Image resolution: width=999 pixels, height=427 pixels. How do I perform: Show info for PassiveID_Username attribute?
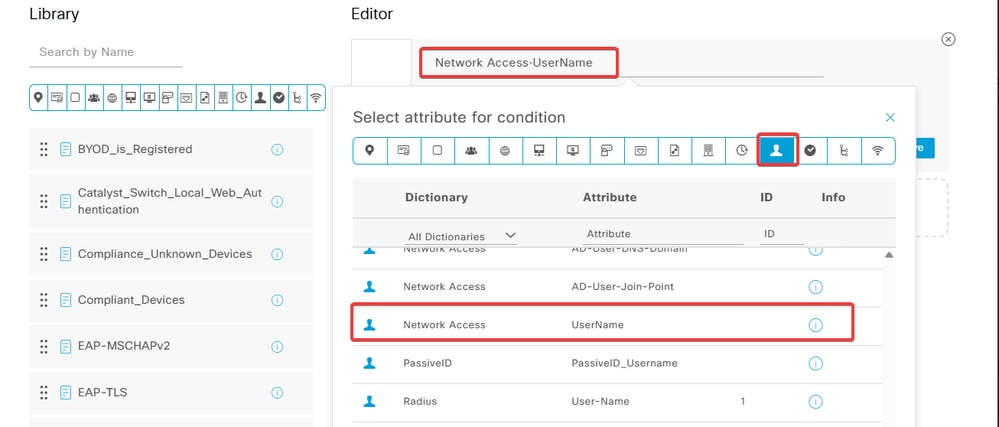pyautogui.click(x=815, y=363)
